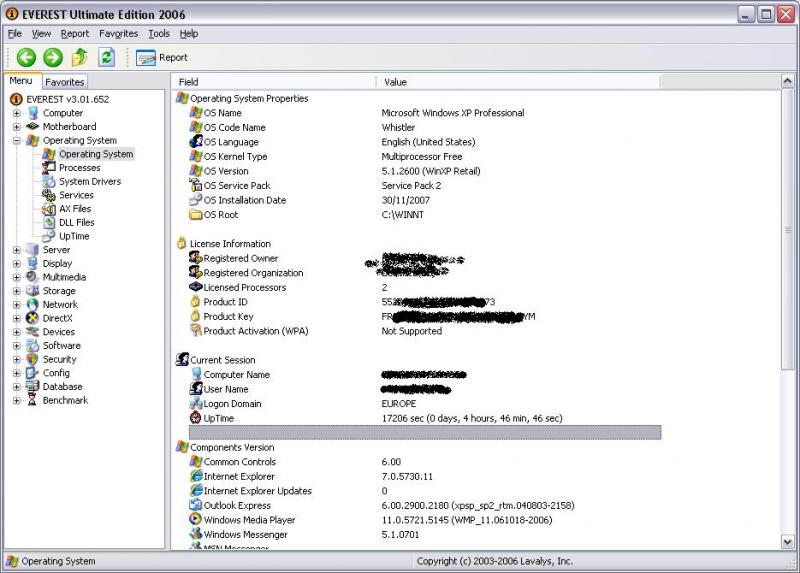Click the Security shield icon
This screenshot has width=800, height=573.
(33, 359)
